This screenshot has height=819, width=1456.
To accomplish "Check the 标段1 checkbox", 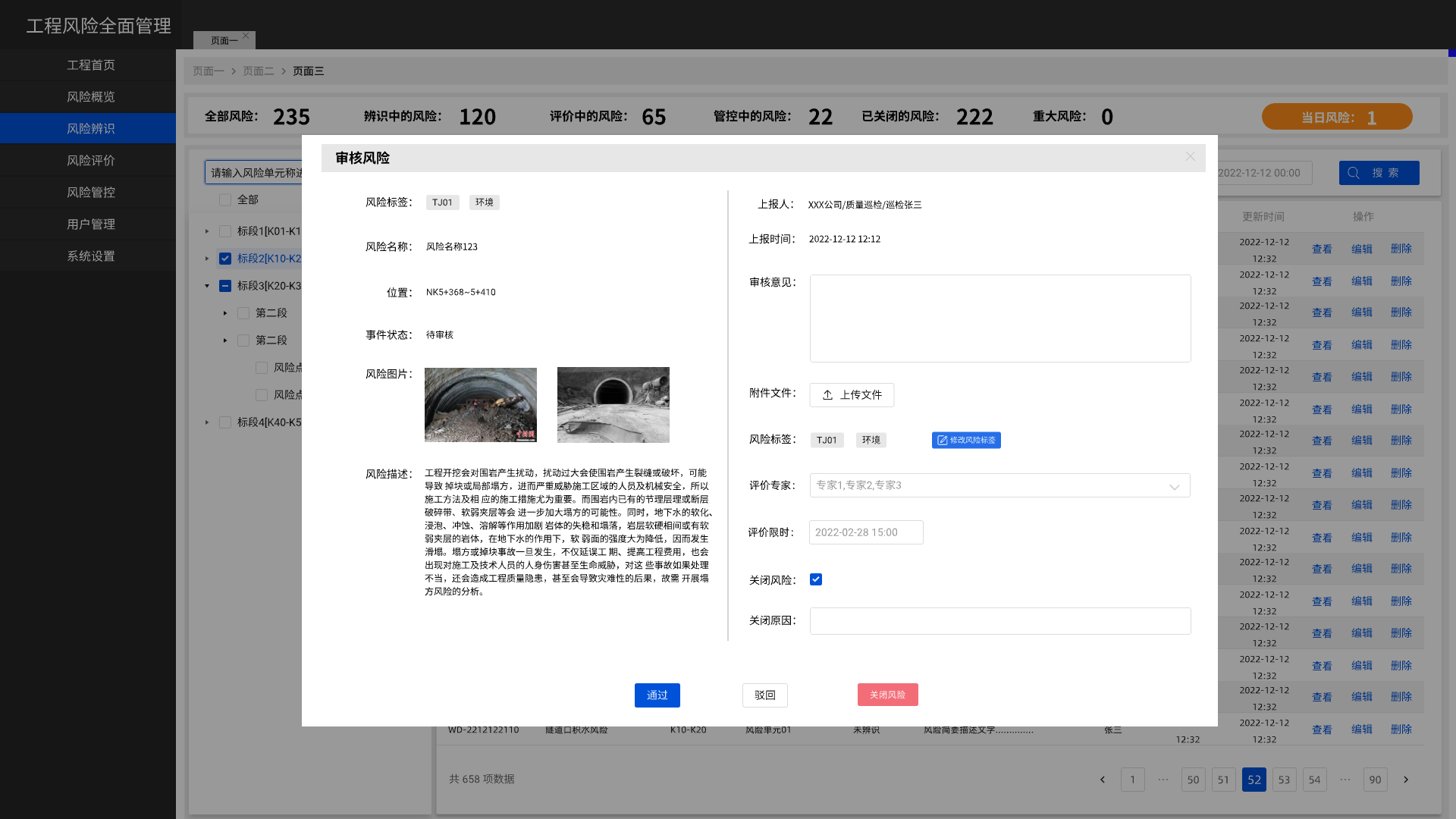I will [x=225, y=231].
